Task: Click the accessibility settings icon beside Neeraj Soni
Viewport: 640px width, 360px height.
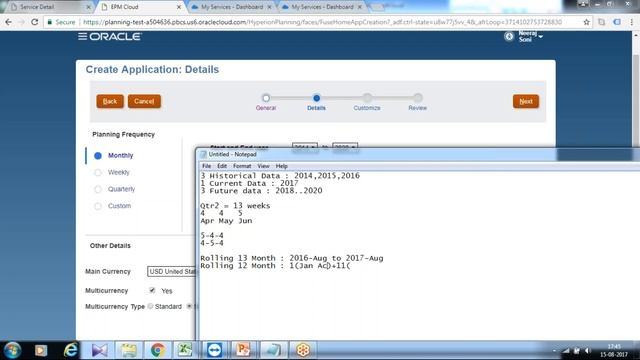Action: pos(509,36)
